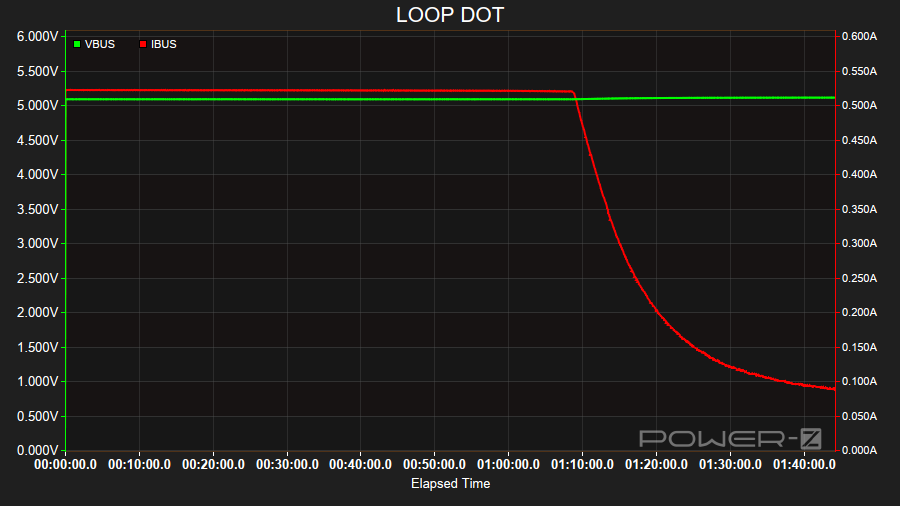Click the red IBUS legend swatch

(x=143, y=44)
